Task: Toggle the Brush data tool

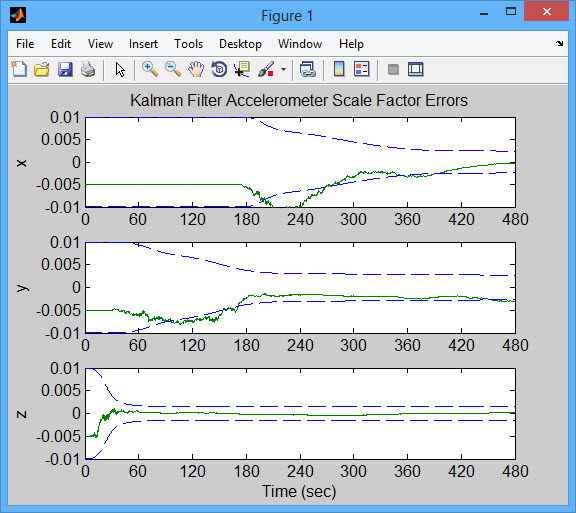Action: 266,69
